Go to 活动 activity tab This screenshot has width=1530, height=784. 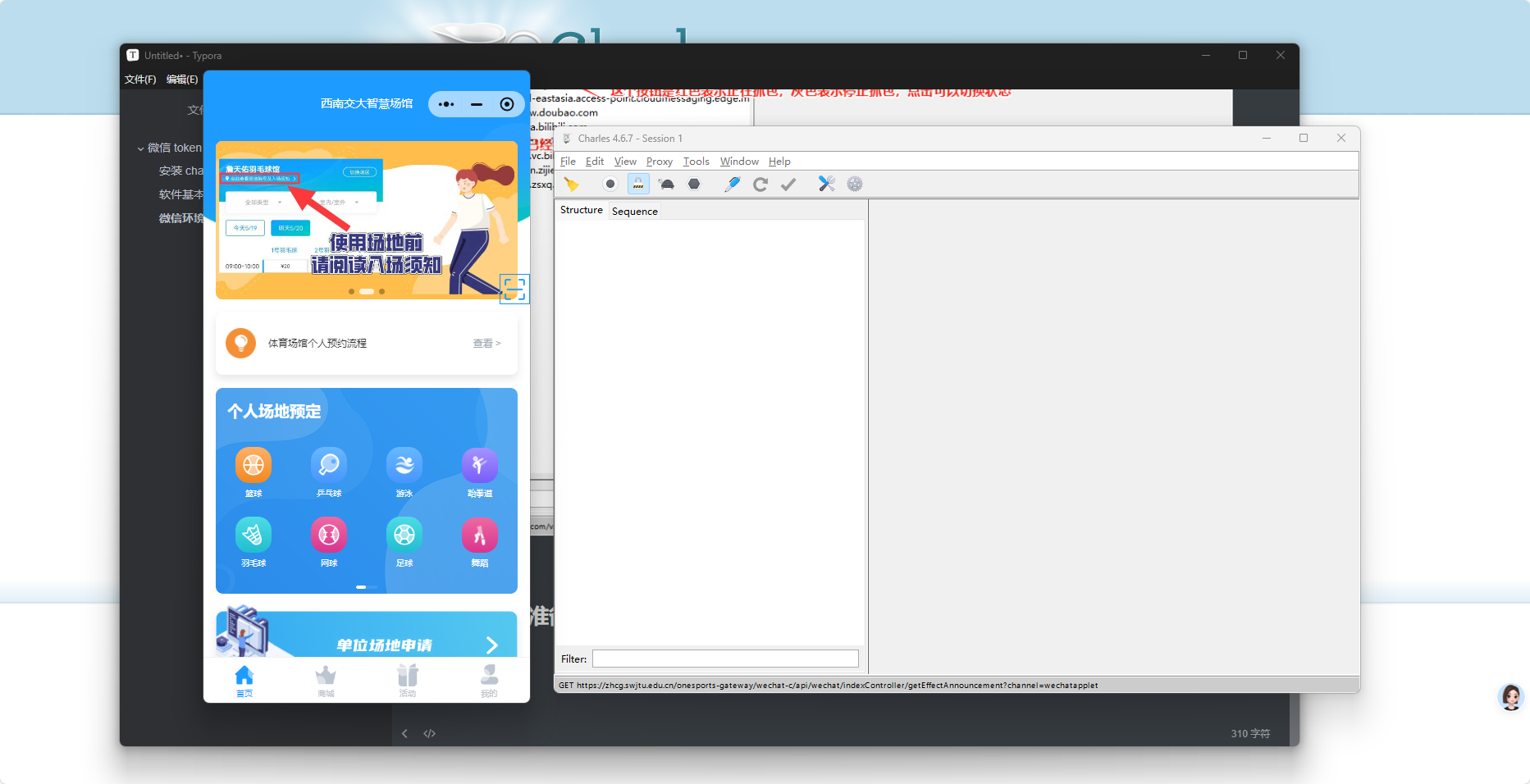pos(408,681)
